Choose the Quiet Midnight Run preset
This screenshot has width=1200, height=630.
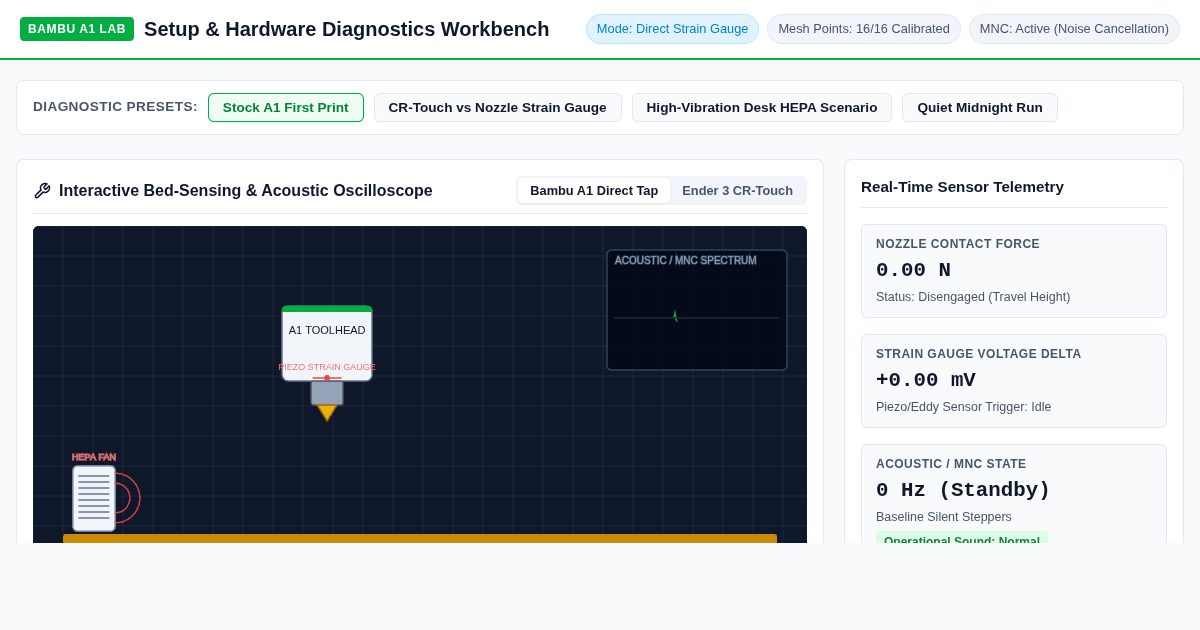[x=980, y=108]
